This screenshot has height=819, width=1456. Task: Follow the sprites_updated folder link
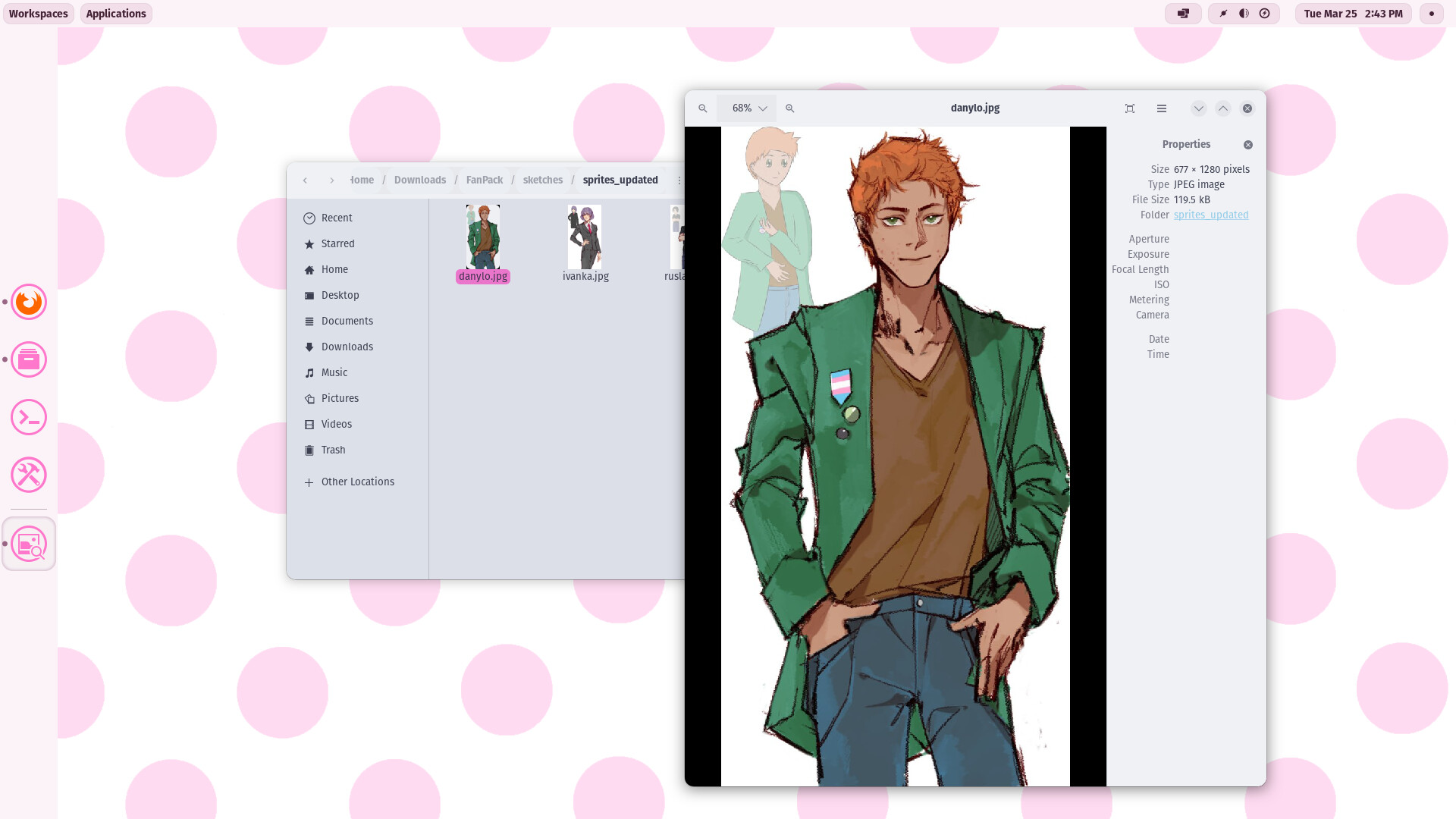coord(1210,215)
